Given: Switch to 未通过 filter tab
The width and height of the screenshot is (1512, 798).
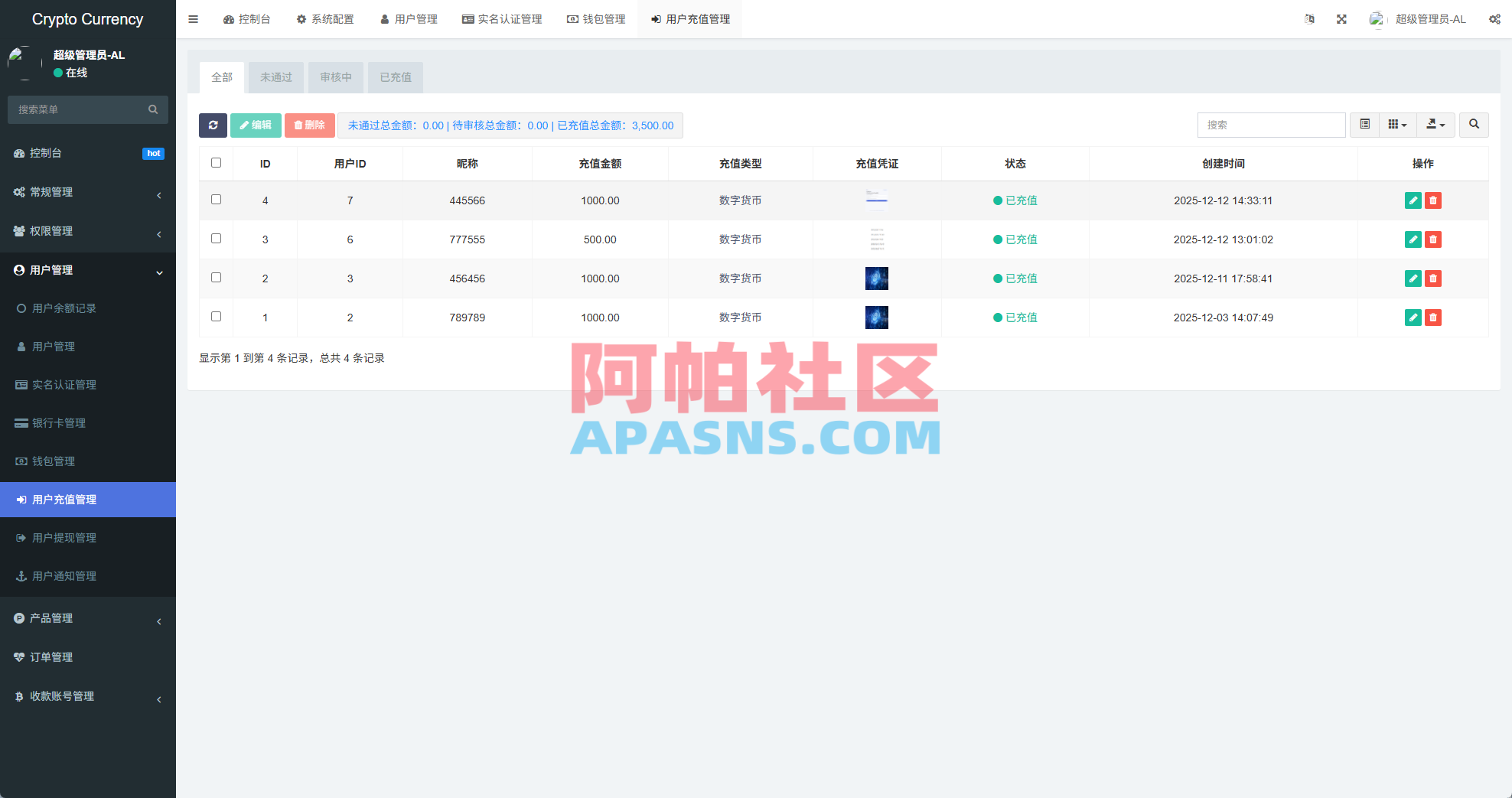Looking at the screenshot, I should pyautogui.click(x=276, y=77).
